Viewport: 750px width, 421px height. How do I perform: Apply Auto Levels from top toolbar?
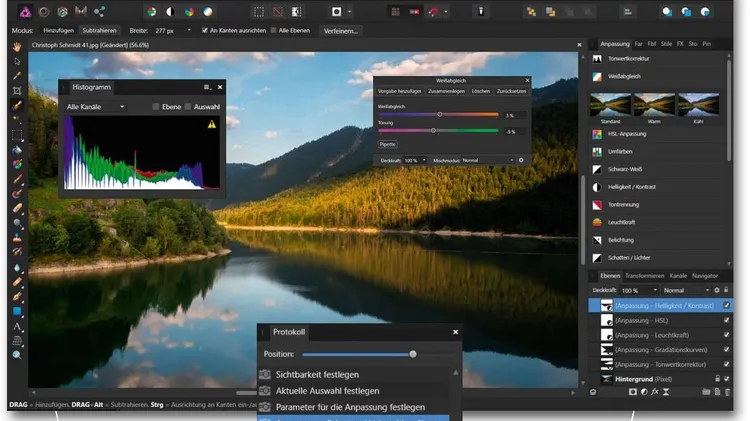tap(152, 12)
